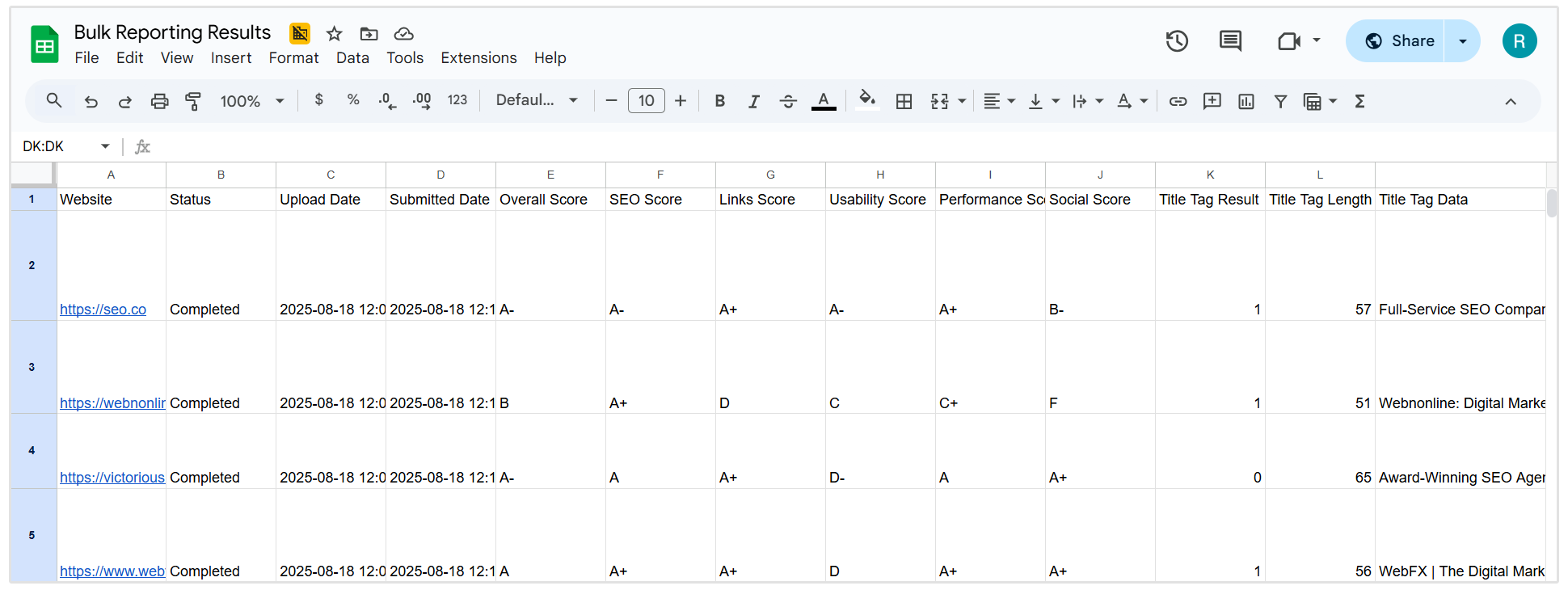Select column E header
Viewport: 1568px width, 590px height.
(550, 175)
